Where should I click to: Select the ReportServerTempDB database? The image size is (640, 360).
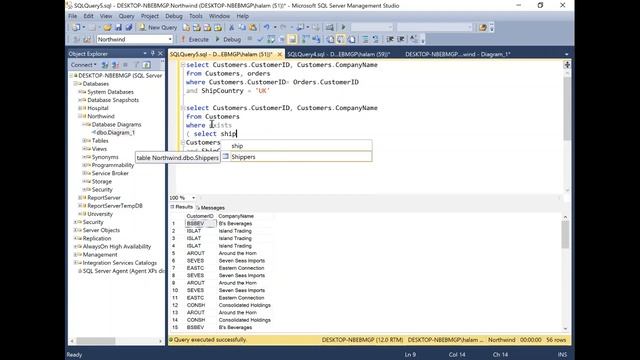(115, 206)
